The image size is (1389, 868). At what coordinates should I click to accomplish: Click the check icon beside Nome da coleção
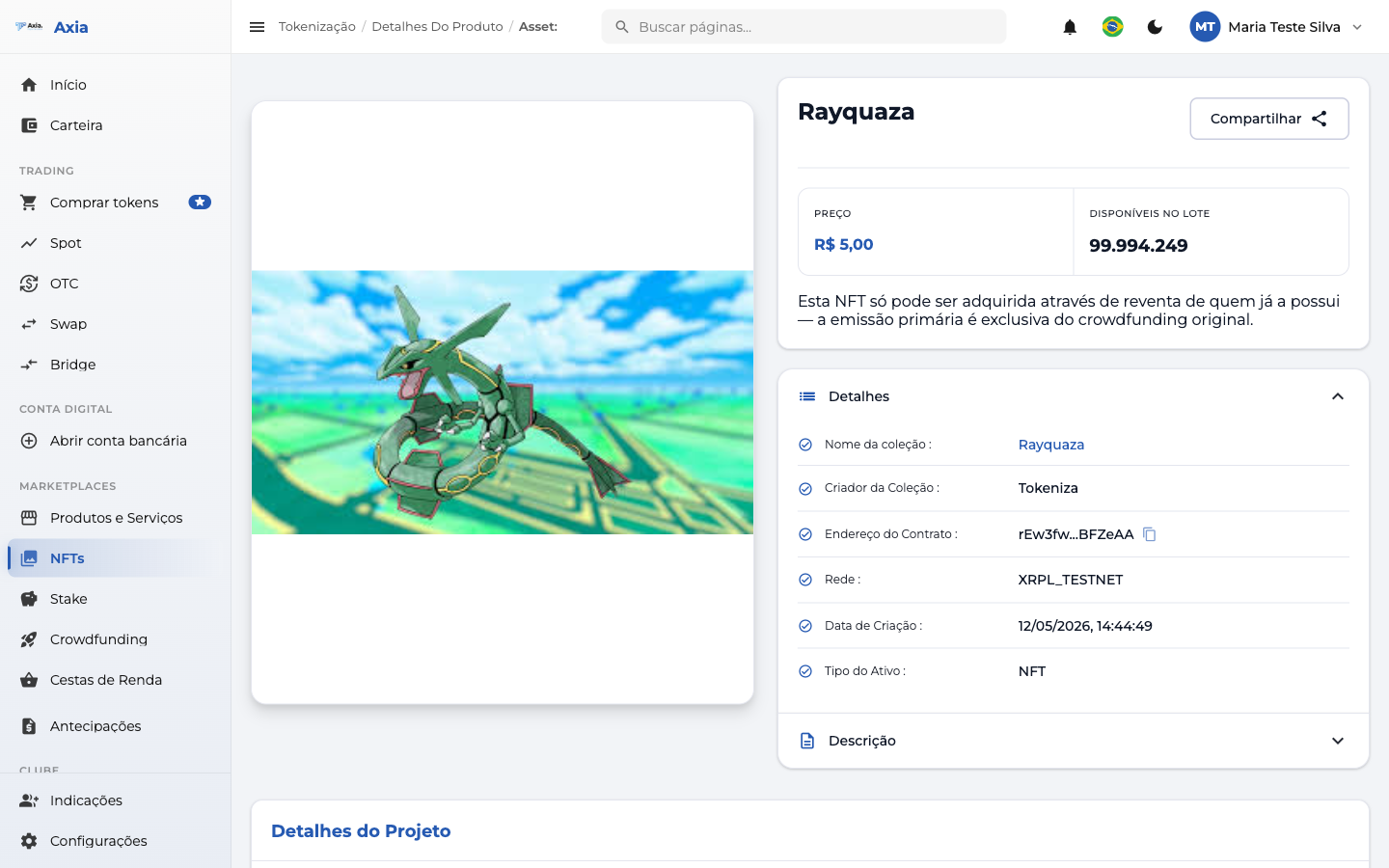pyautogui.click(x=805, y=445)
